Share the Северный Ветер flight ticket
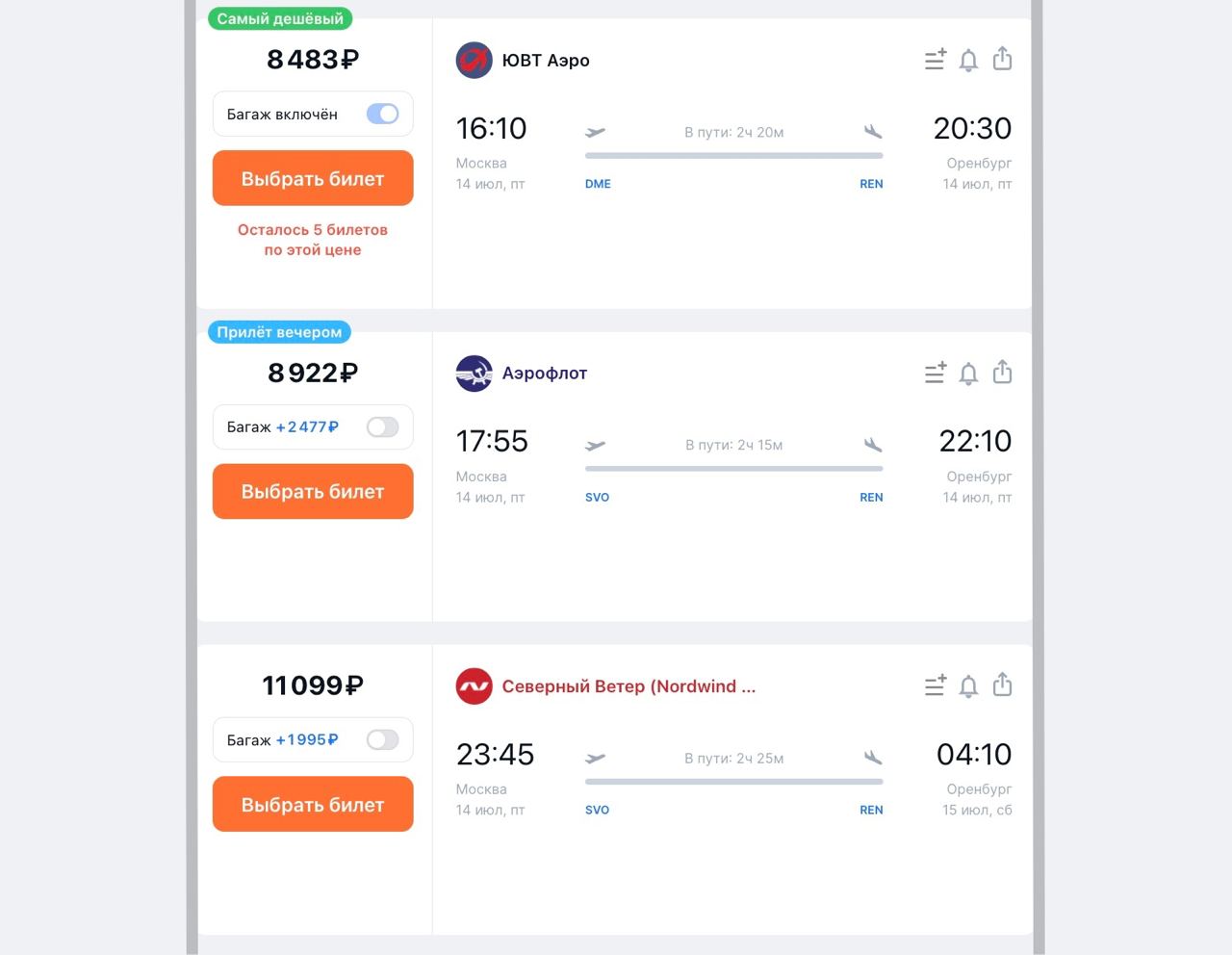 click(x=1002, y=684)
